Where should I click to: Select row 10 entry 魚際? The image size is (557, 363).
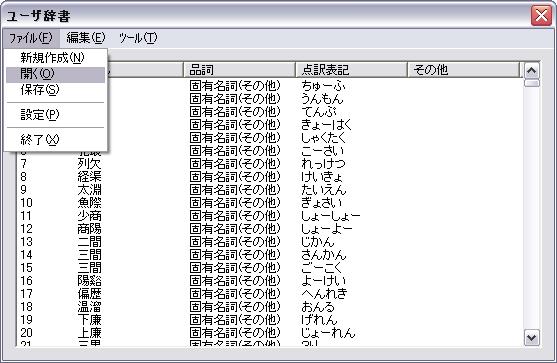click(x=89, y=203)
